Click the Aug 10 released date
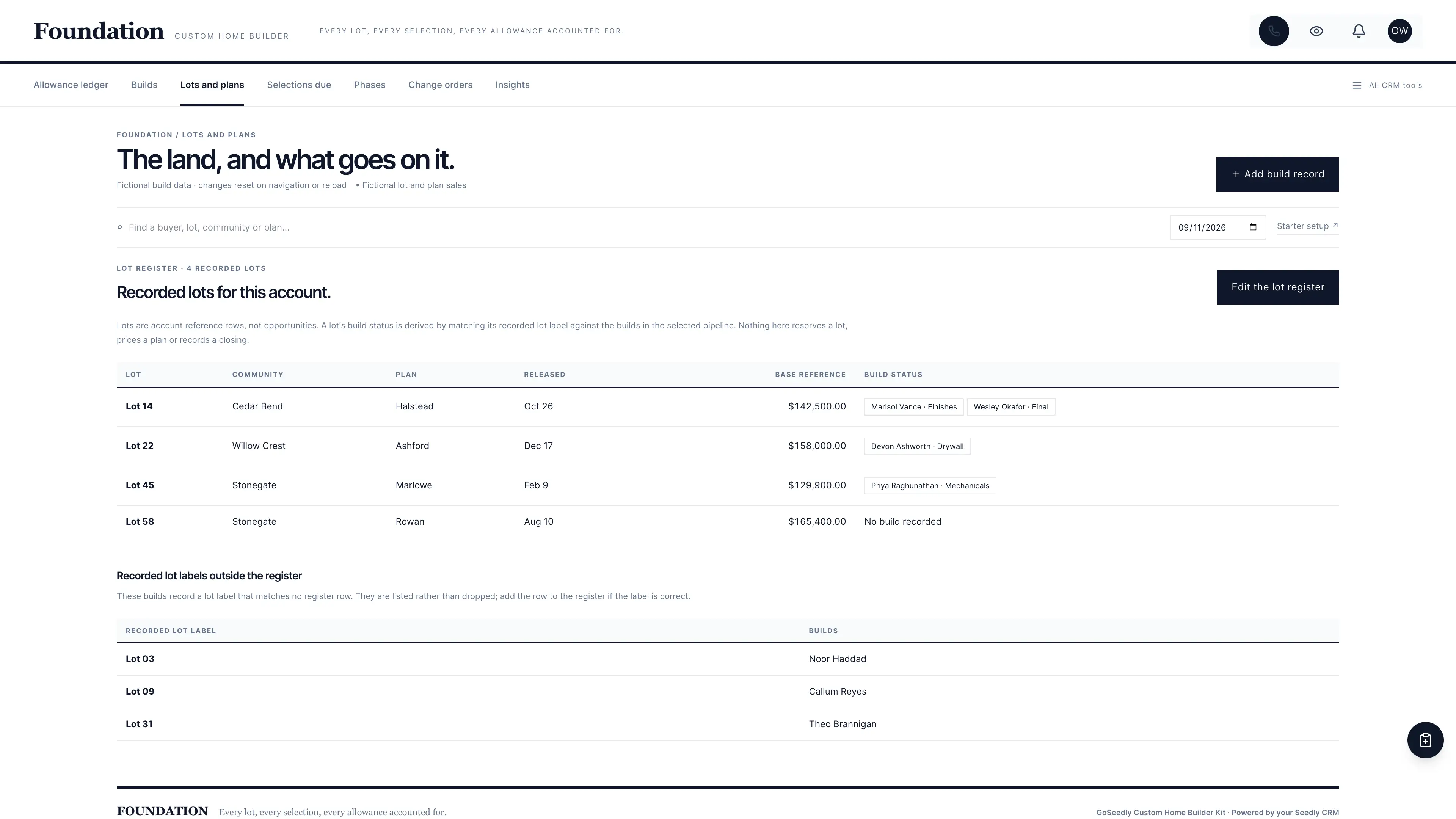Image resolution: width=1456 pixels, height=819 pixels. point(538,522)
